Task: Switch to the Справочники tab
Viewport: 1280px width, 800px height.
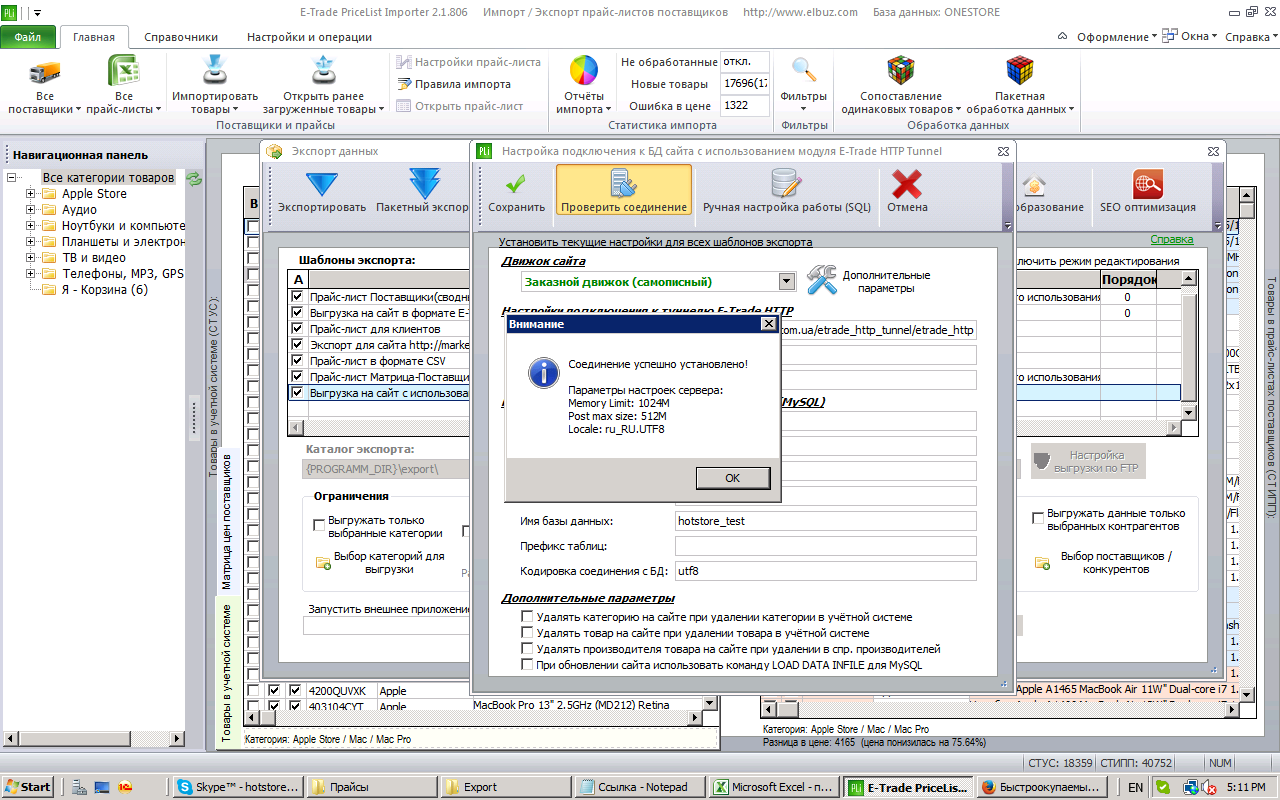Action: tap(181, 37)
